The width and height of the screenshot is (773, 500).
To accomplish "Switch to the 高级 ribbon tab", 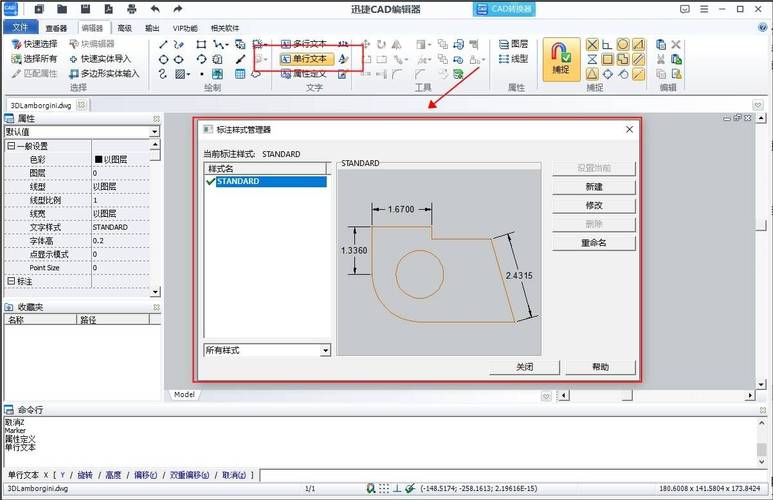I will 125,28.
